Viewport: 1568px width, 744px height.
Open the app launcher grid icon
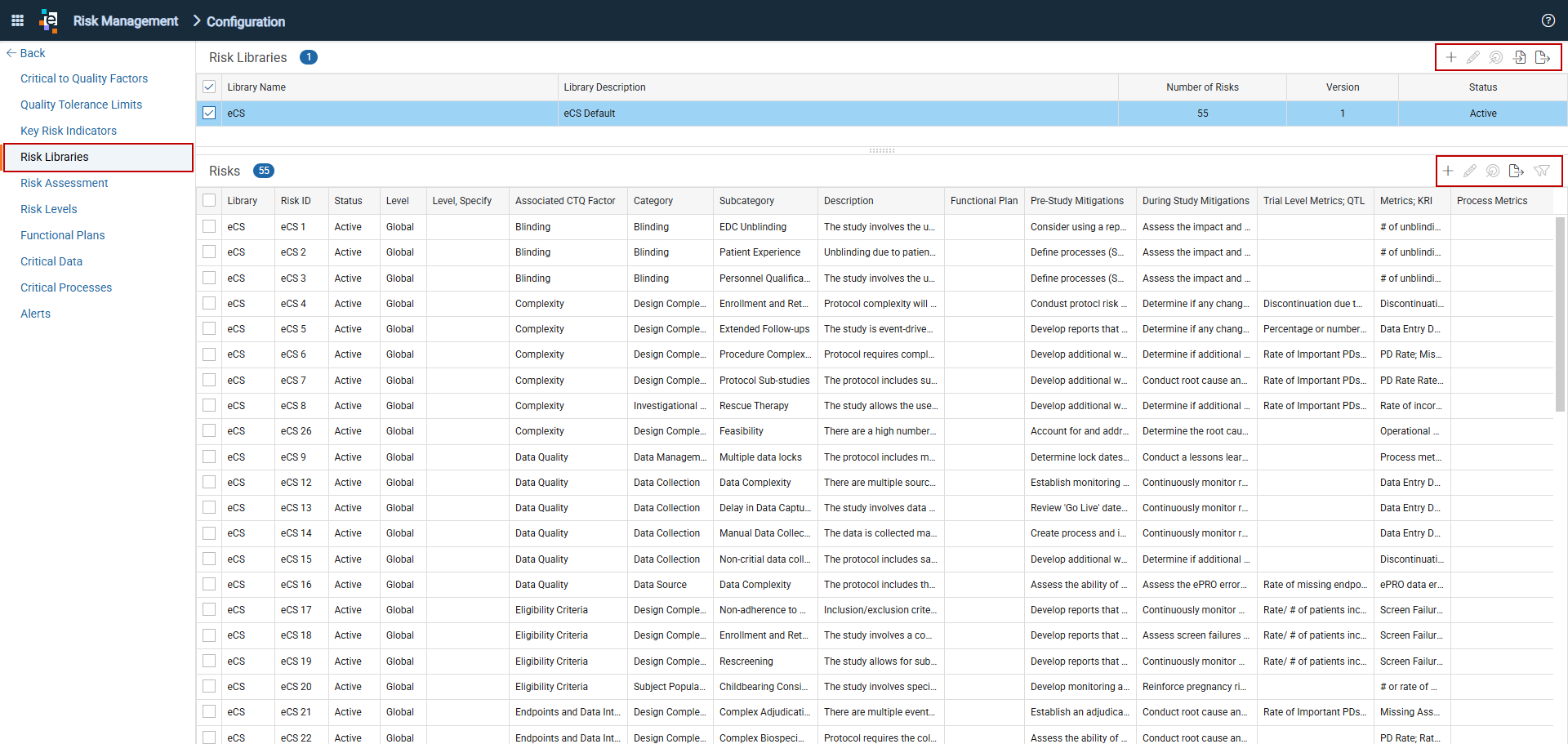(17, 20)
